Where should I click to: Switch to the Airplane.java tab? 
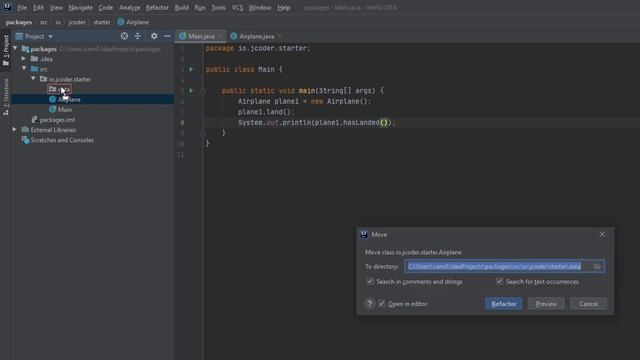(256, 36)
